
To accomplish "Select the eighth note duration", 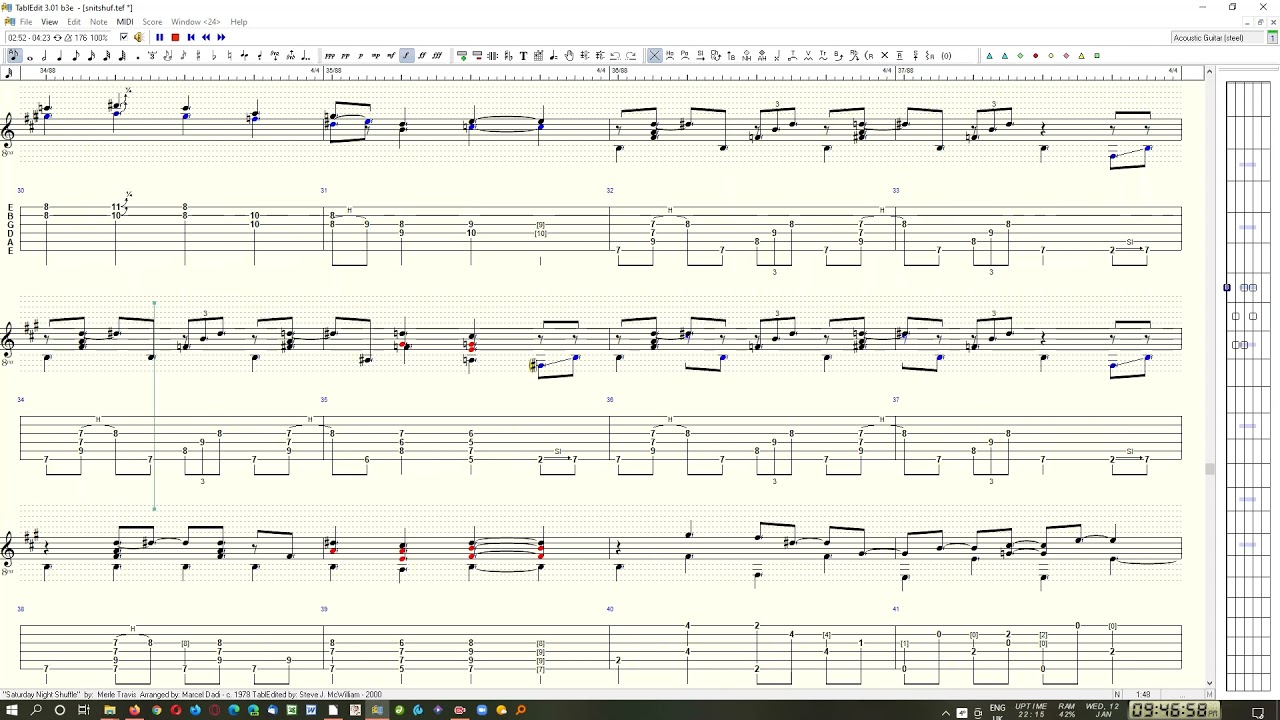I will coord(76,56).
